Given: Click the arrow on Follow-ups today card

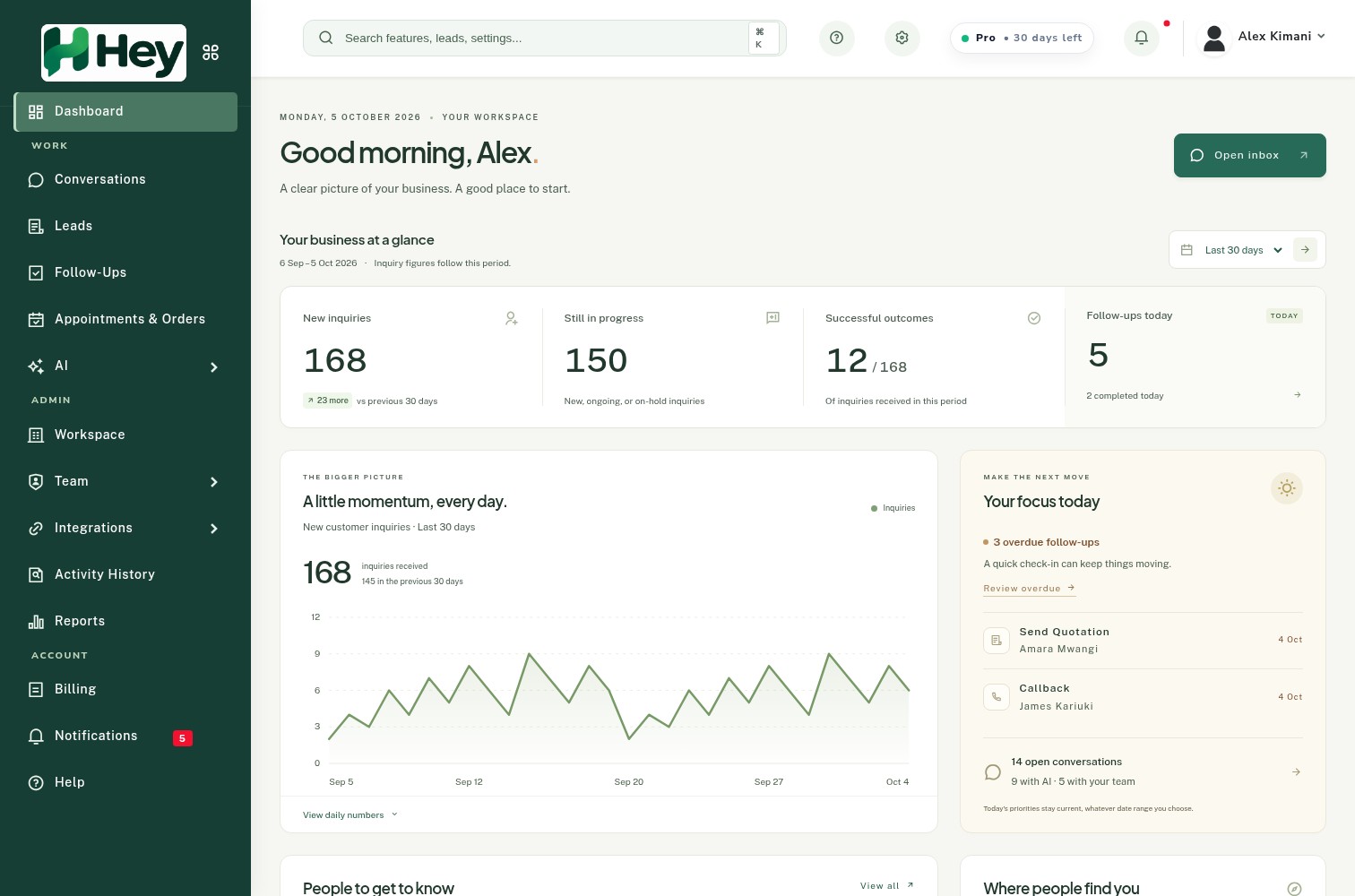Looking at the screenshot, I should [1298, 395].
